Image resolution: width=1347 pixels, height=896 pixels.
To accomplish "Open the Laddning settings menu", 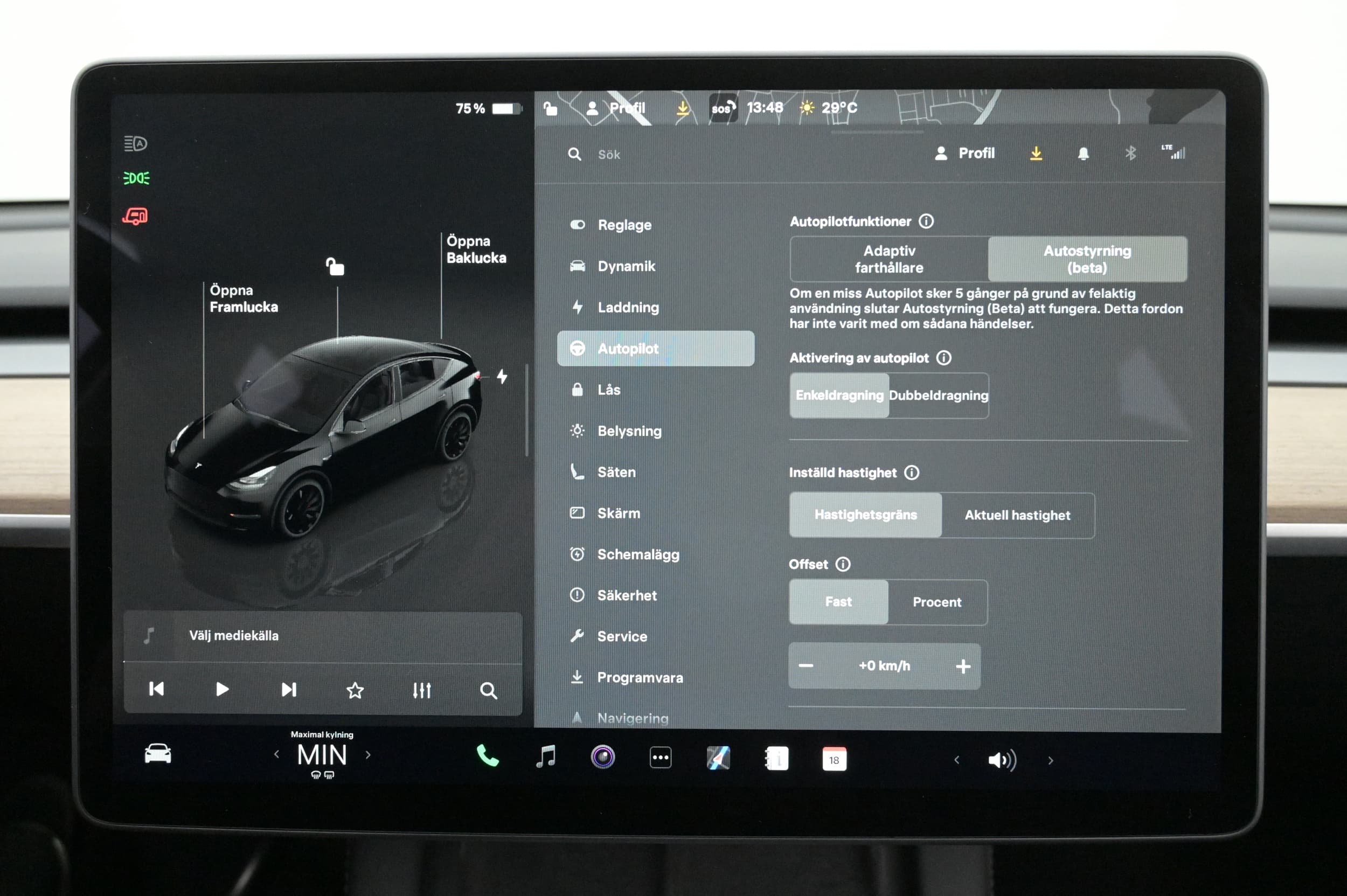I will click(x=656, y=307).
